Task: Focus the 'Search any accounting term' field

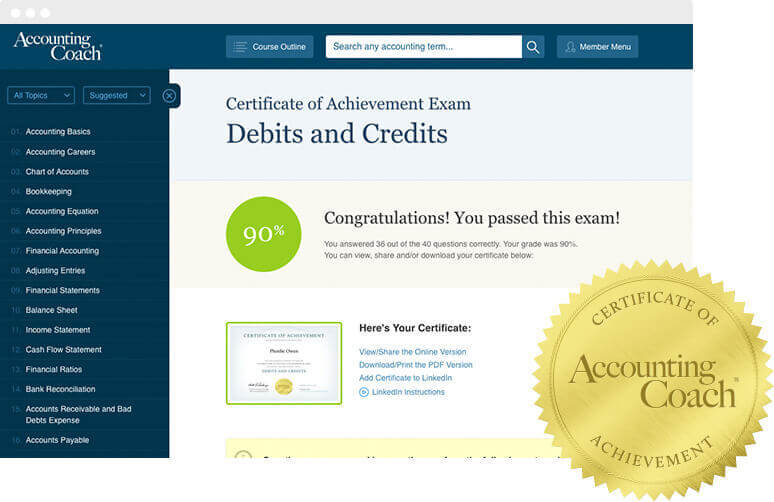Action: click(x=424, y=47)
